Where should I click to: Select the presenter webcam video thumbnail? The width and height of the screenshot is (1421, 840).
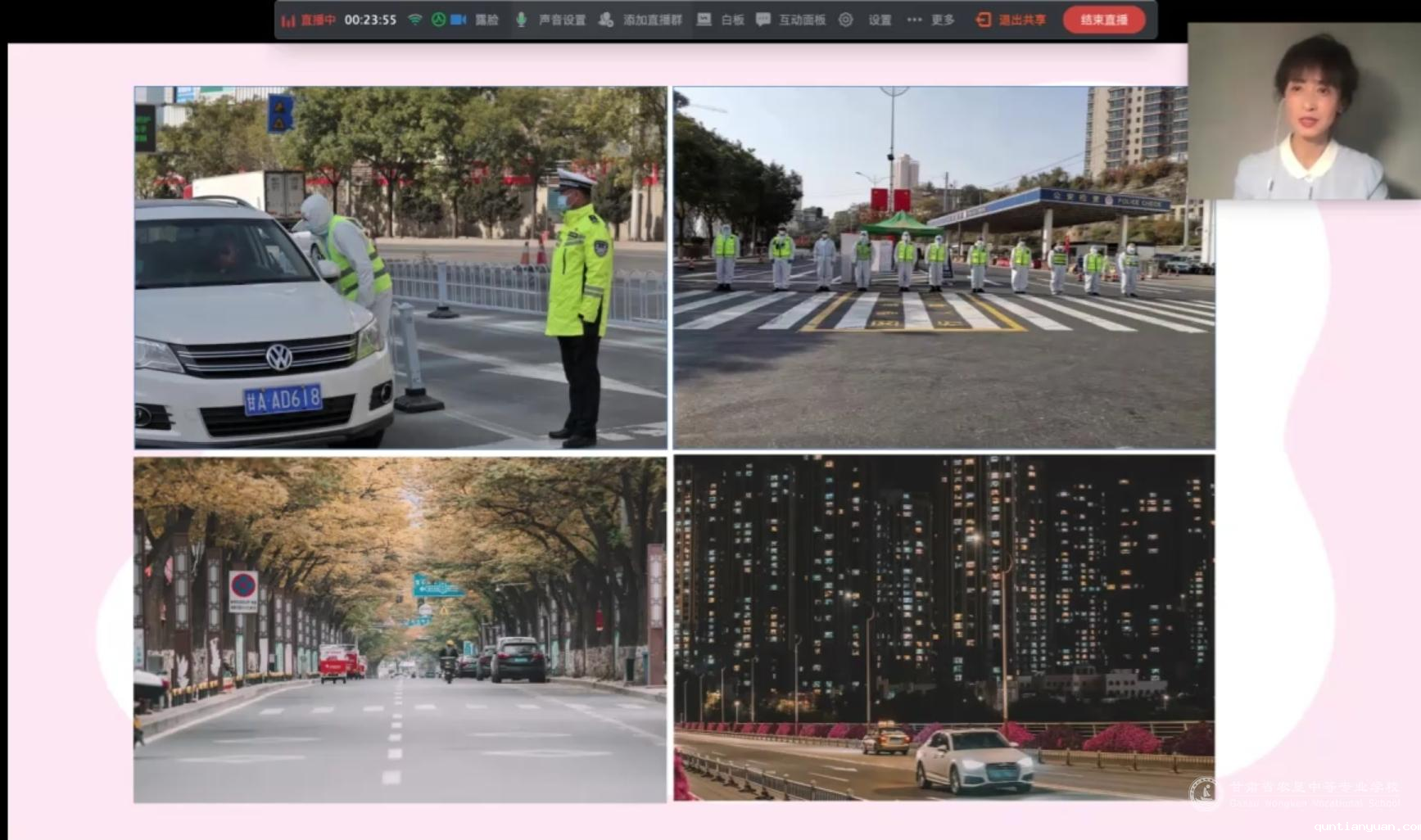click(x=1304, y=111)
